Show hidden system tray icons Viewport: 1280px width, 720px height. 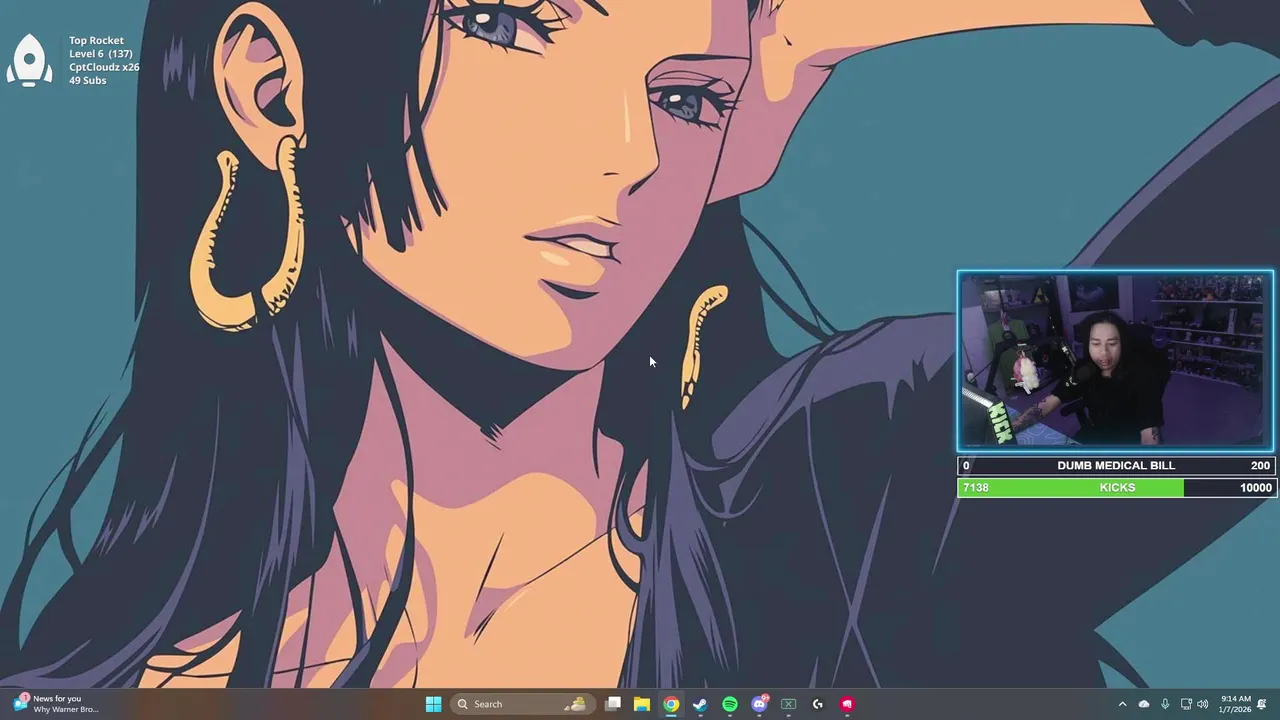click(1122, 704)
